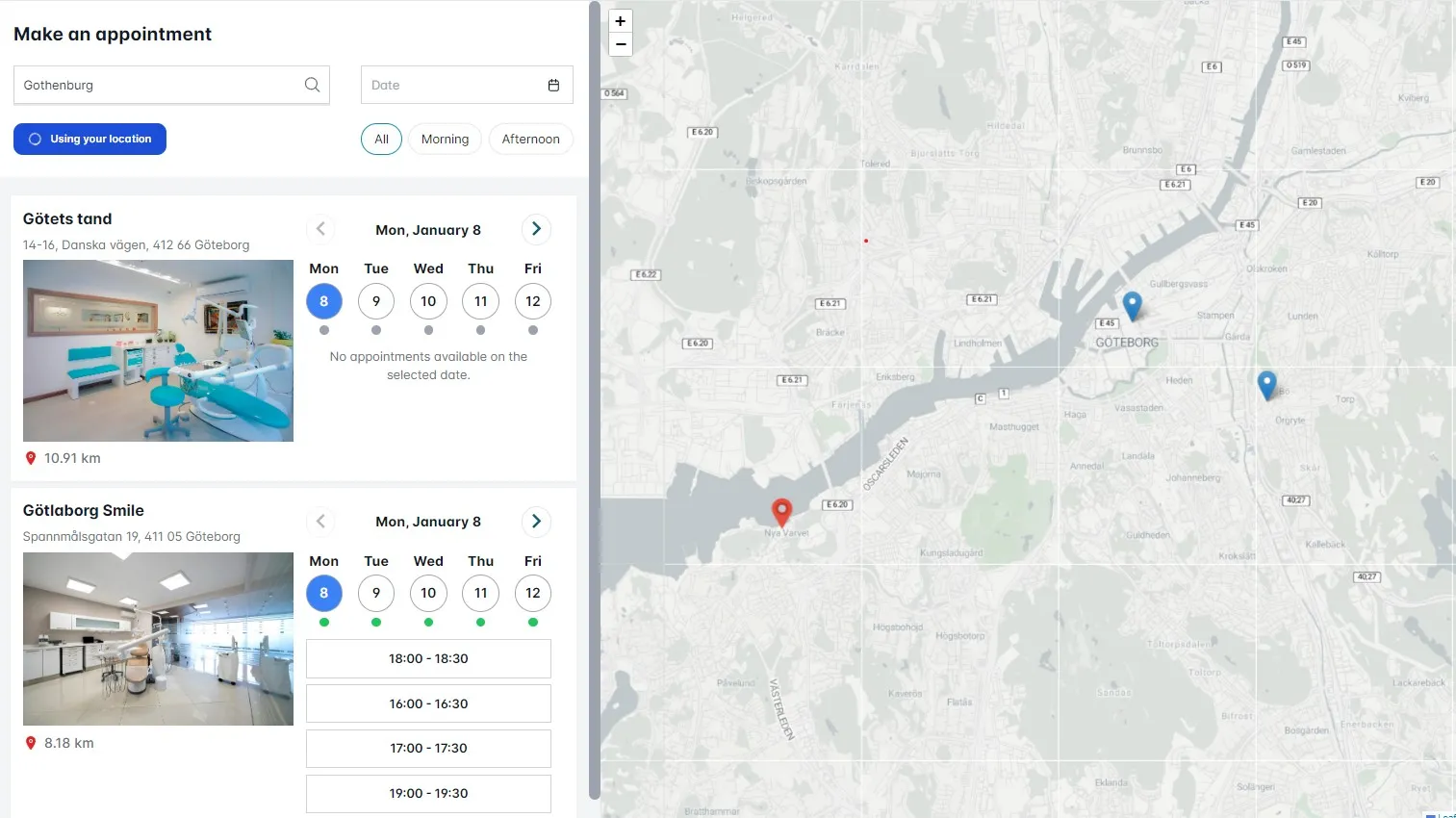Choose Wed 10 for Götets tand
1456x818 pixels.
click(428, 301)
